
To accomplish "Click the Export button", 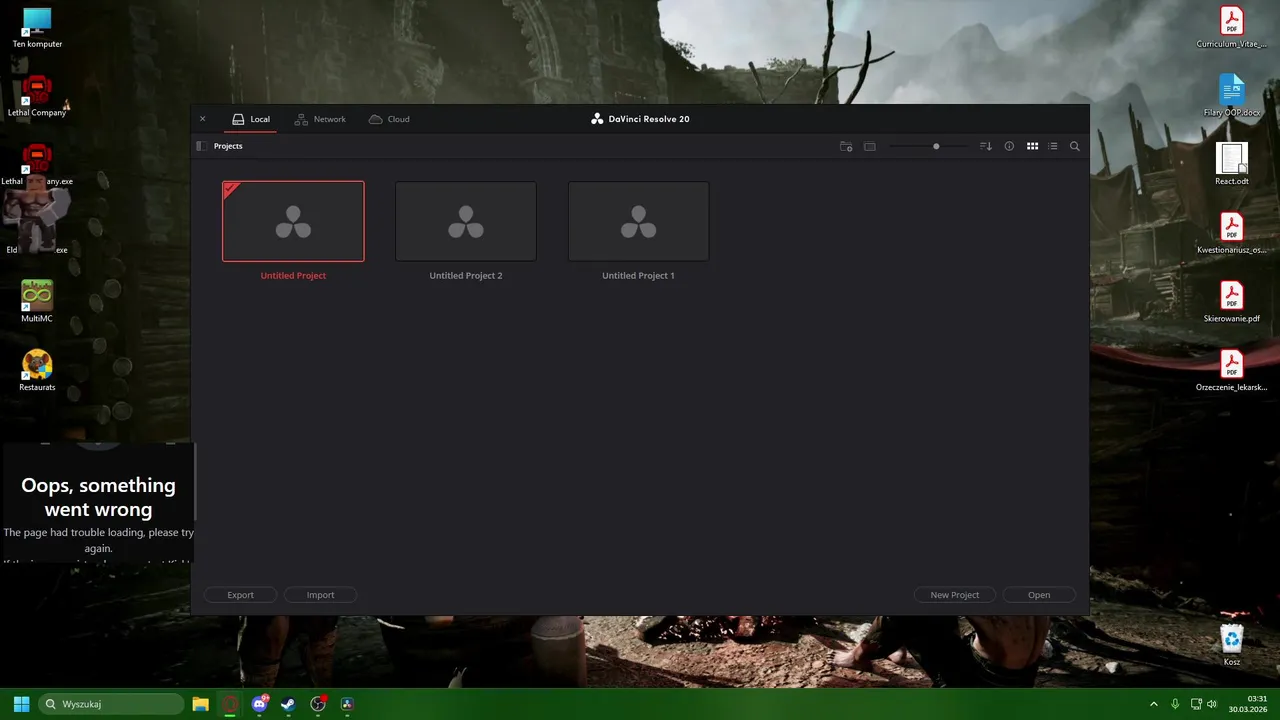I will click(x=240, y=595).
